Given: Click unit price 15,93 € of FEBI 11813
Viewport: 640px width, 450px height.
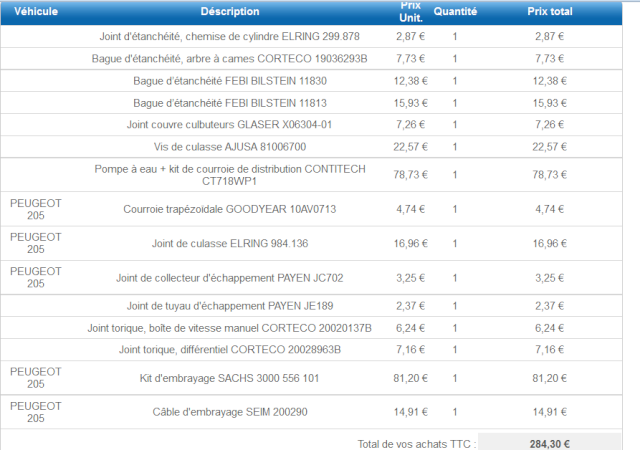Looking at the screenshot, I should [x=411, y=103].
